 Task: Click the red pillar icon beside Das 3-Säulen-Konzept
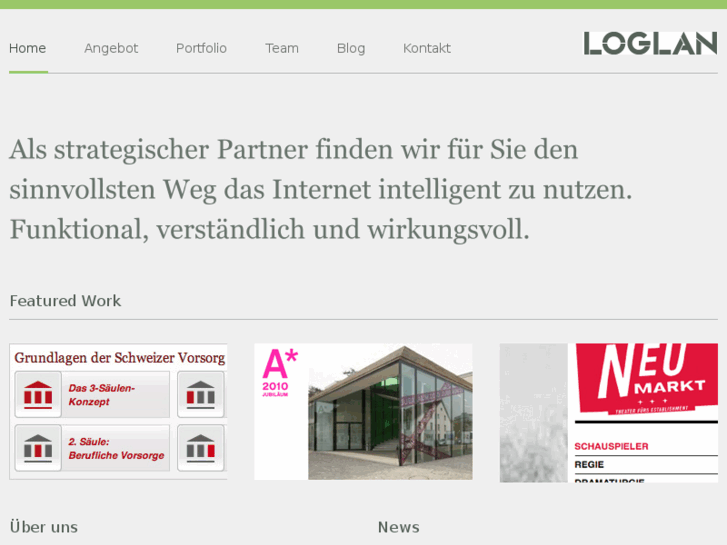[38, 394]
